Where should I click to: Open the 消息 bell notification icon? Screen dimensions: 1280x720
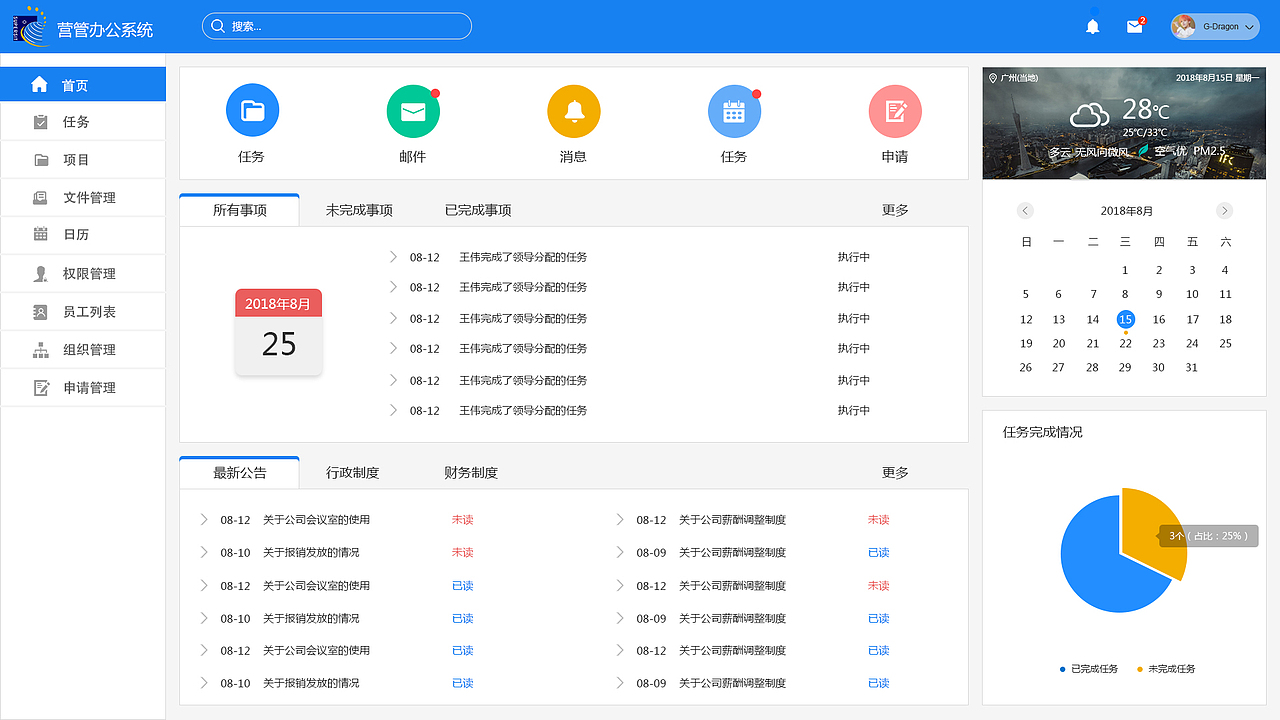pos(573,111)
